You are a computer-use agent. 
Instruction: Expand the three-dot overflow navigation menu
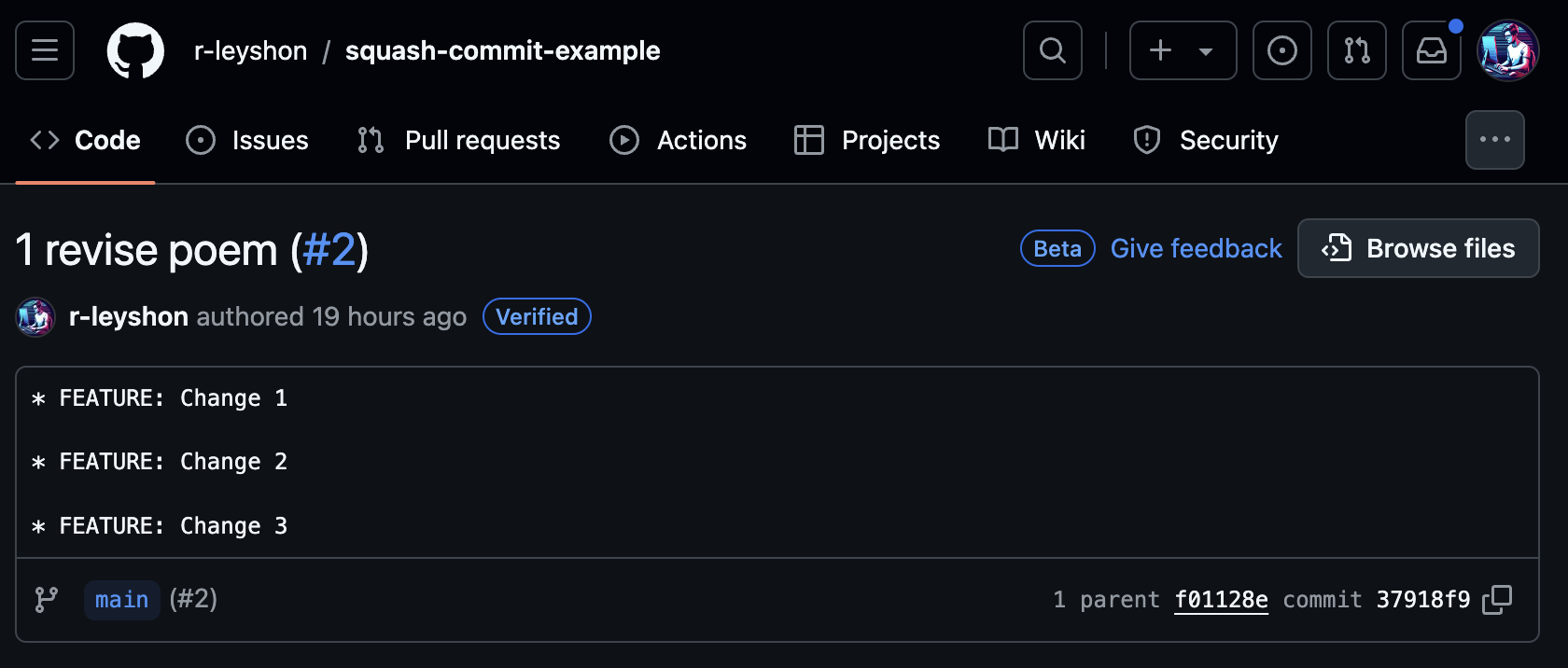coord(1495,140)
